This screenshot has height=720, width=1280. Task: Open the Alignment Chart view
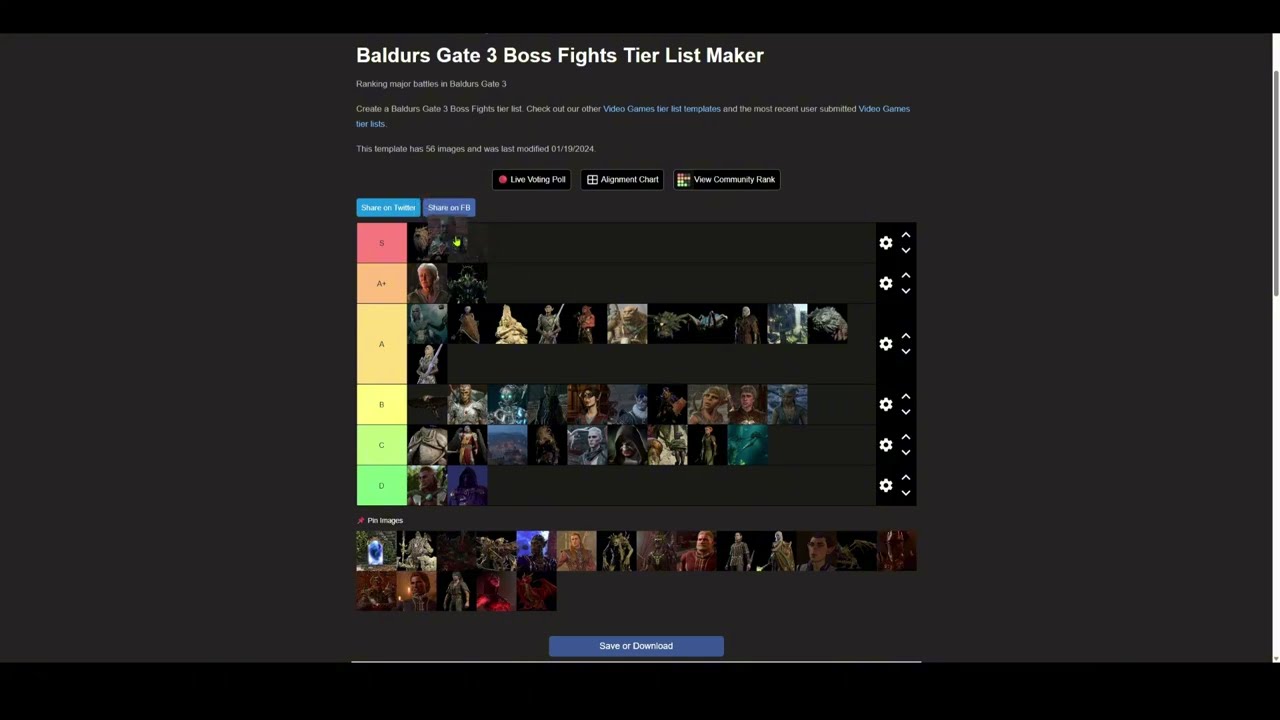[x=622, y=180]
